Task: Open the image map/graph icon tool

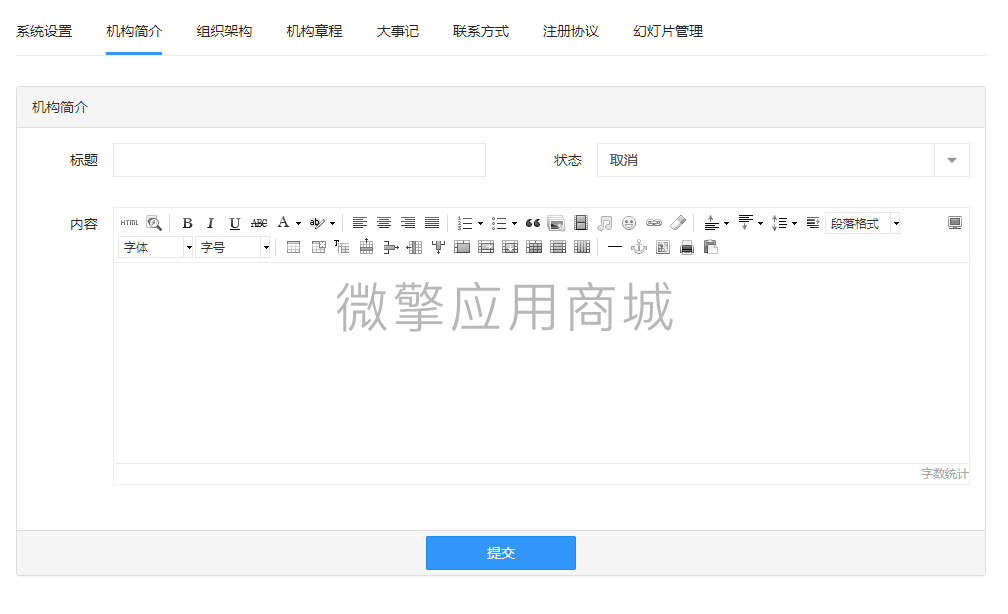Action: click(663, 248)
